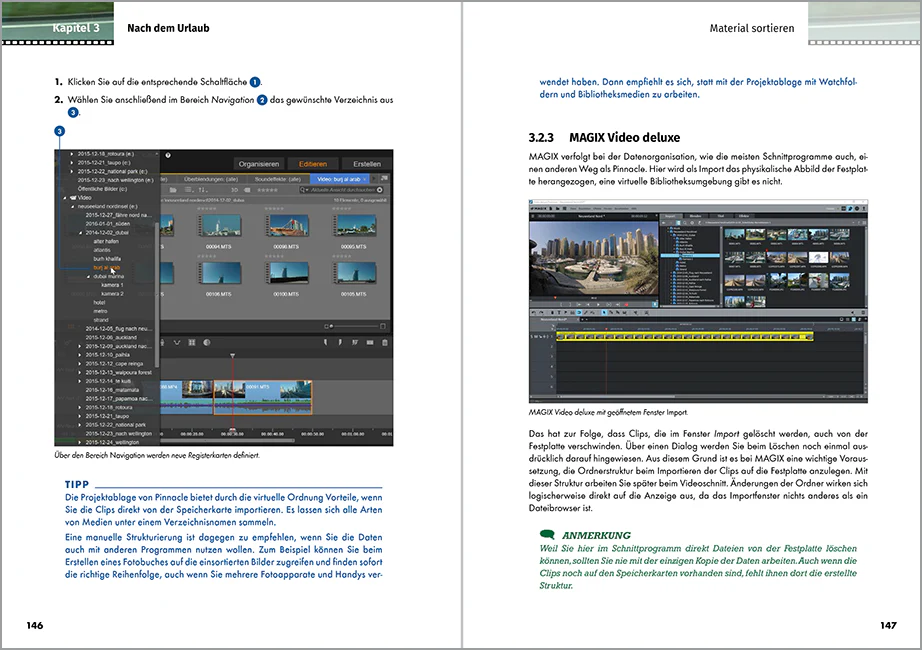The width and height of the screenshot is (922, 650).
Task: Select the 00100.MTS clip thumbnail
Action: [x=286, y=273]
